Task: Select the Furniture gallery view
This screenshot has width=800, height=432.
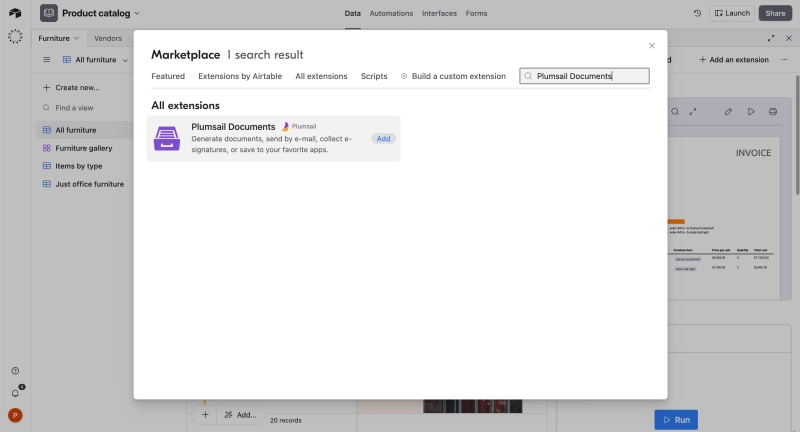Action: point(84,148)
